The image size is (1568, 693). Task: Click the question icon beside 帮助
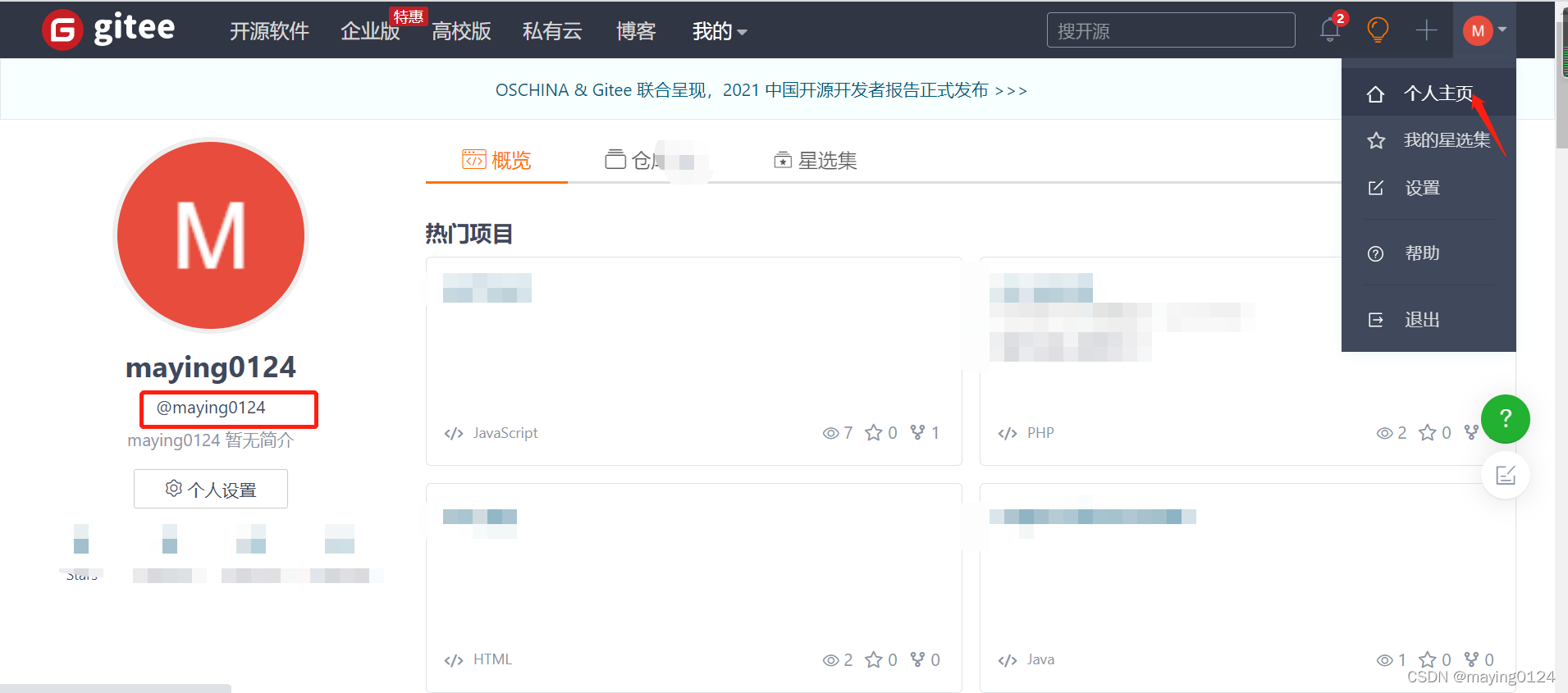1376,253
